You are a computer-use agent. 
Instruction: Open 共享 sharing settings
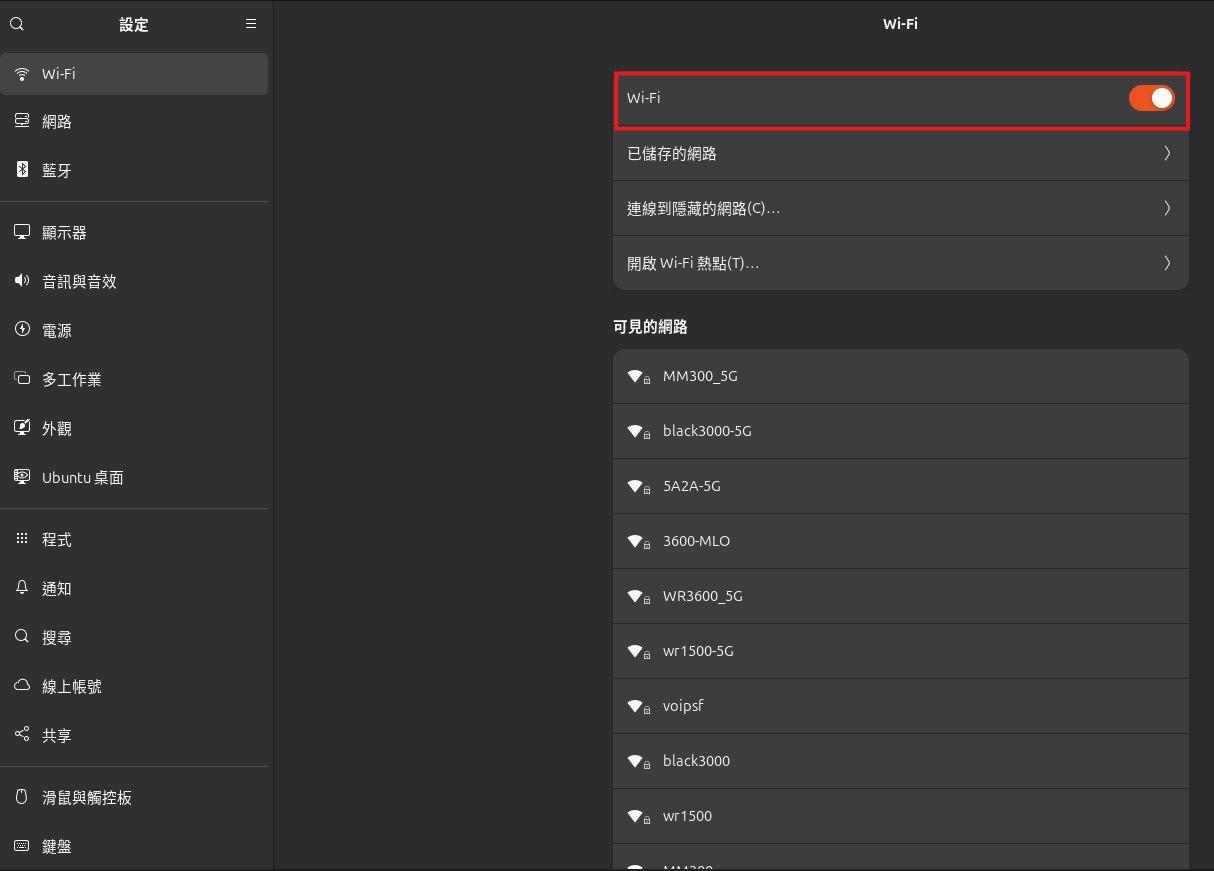coord(134,736)
